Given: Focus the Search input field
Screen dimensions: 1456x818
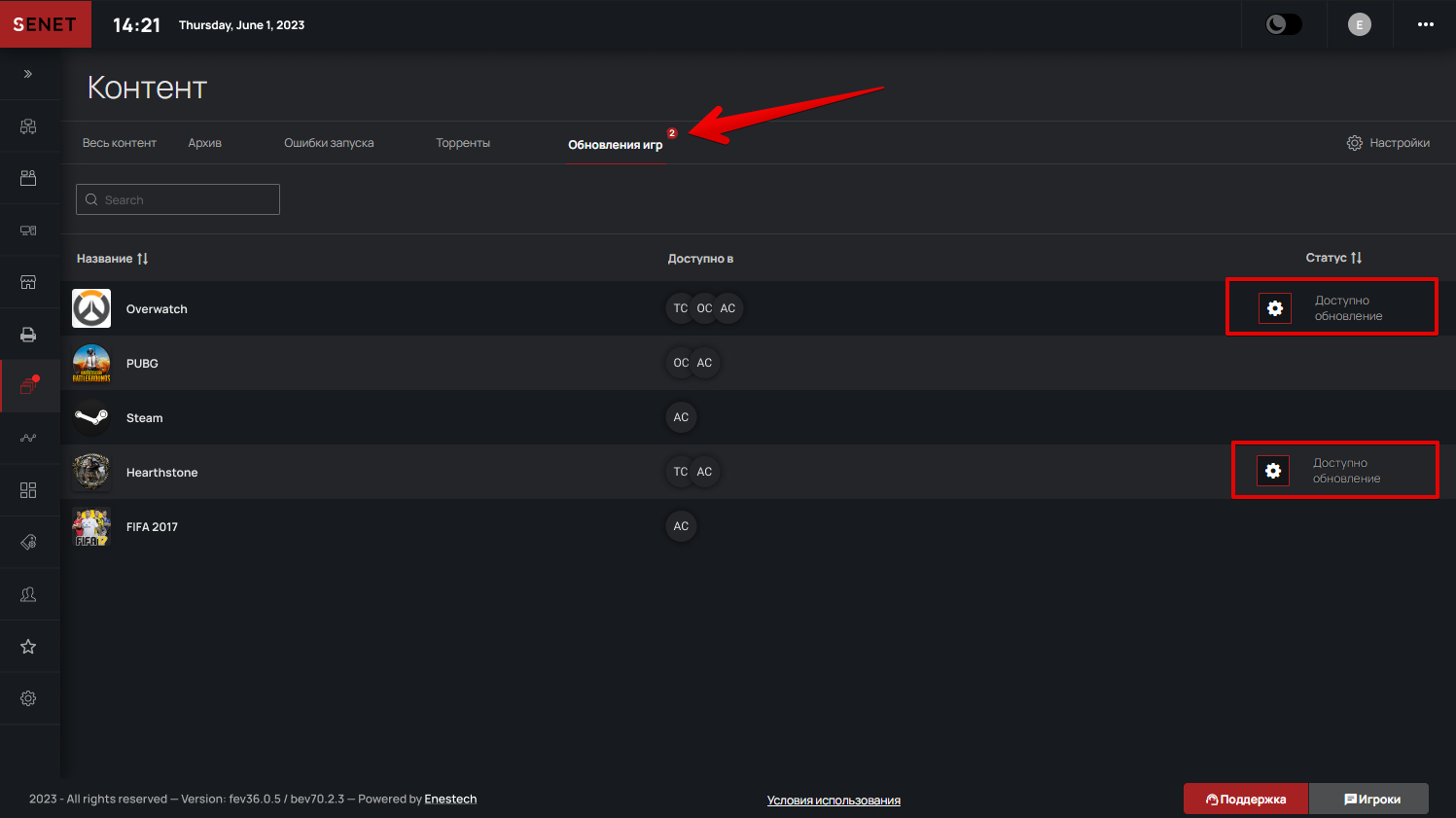Looking at the screenshot, I should click(x=178, y=199).
